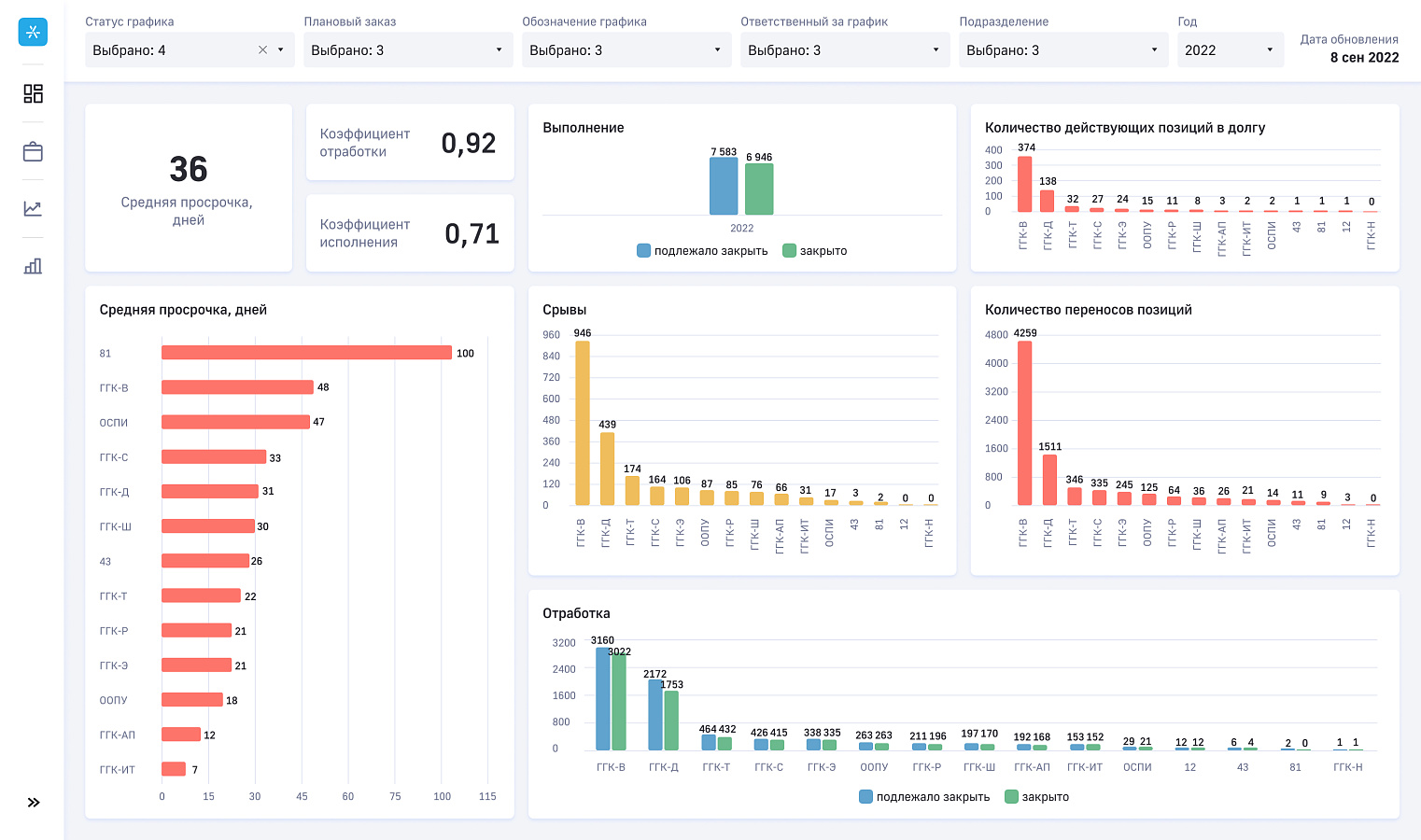The width and height of the screenshot is (1421, 840).
Task: Open the Год dropdown showing 2022
Action: coord(1231,50)
